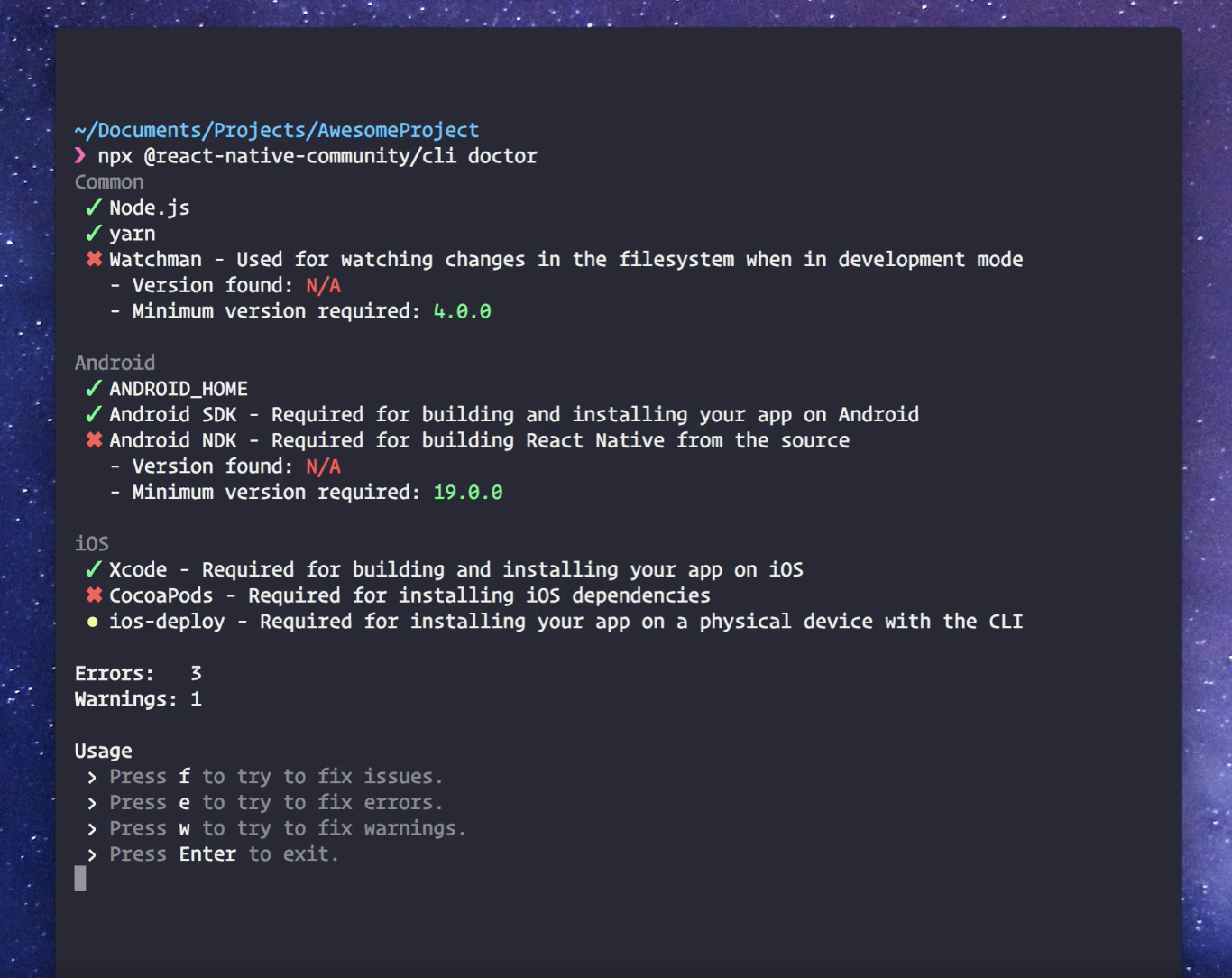Click minimum version '4.0.0'
The image size is (1232, 978).
pos(462,311)
